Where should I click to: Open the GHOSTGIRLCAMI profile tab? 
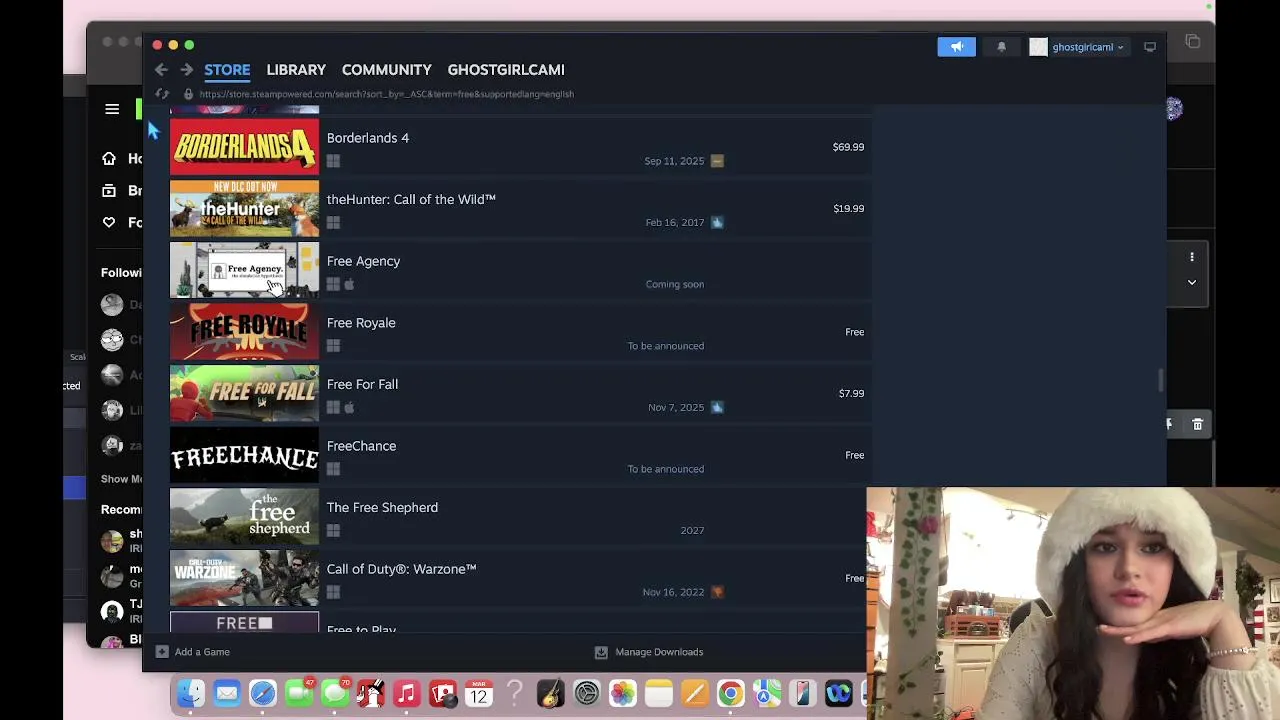click(x=506, y=70)
